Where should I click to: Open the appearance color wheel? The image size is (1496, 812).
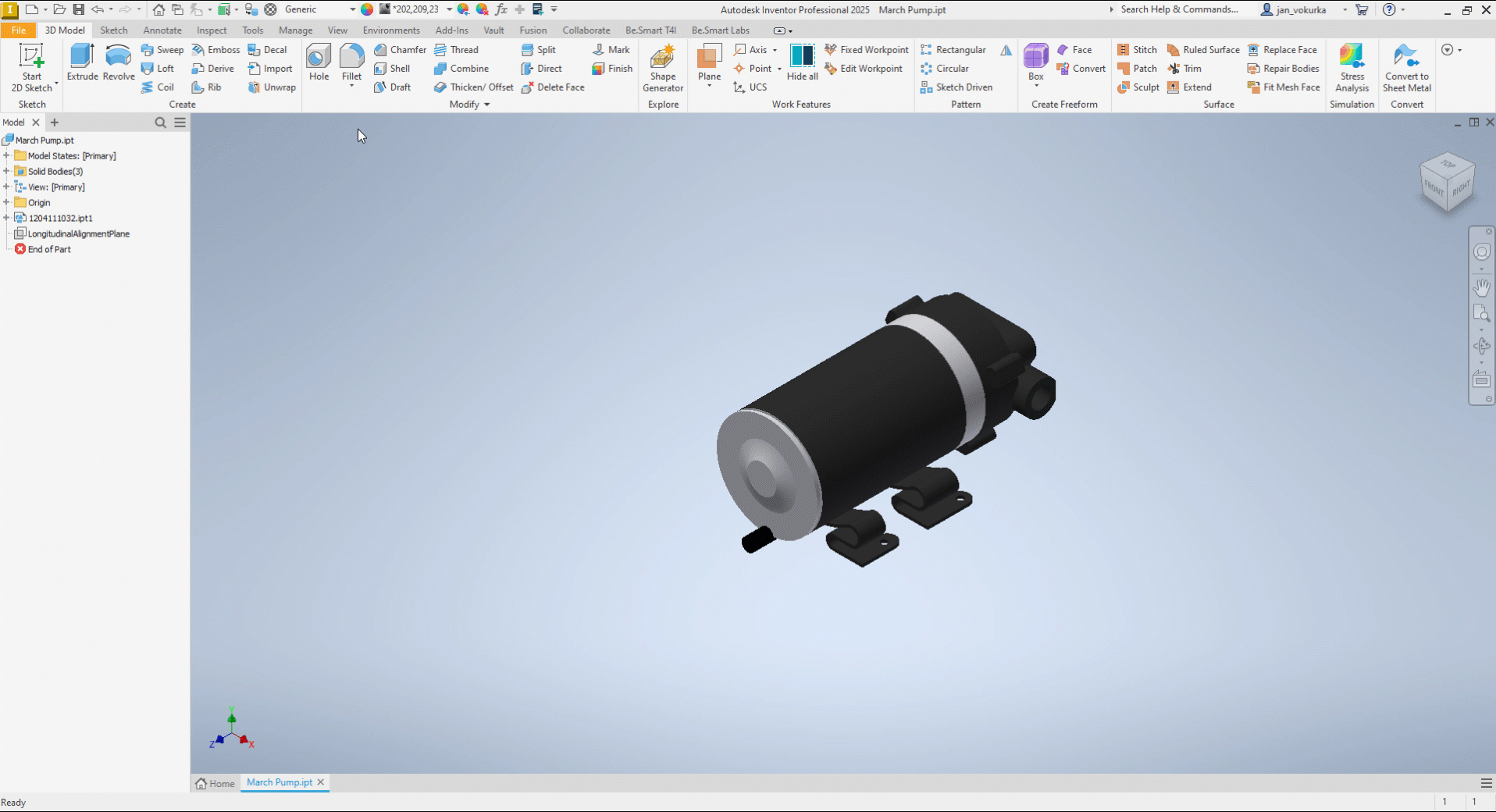[x=367, y=9]
